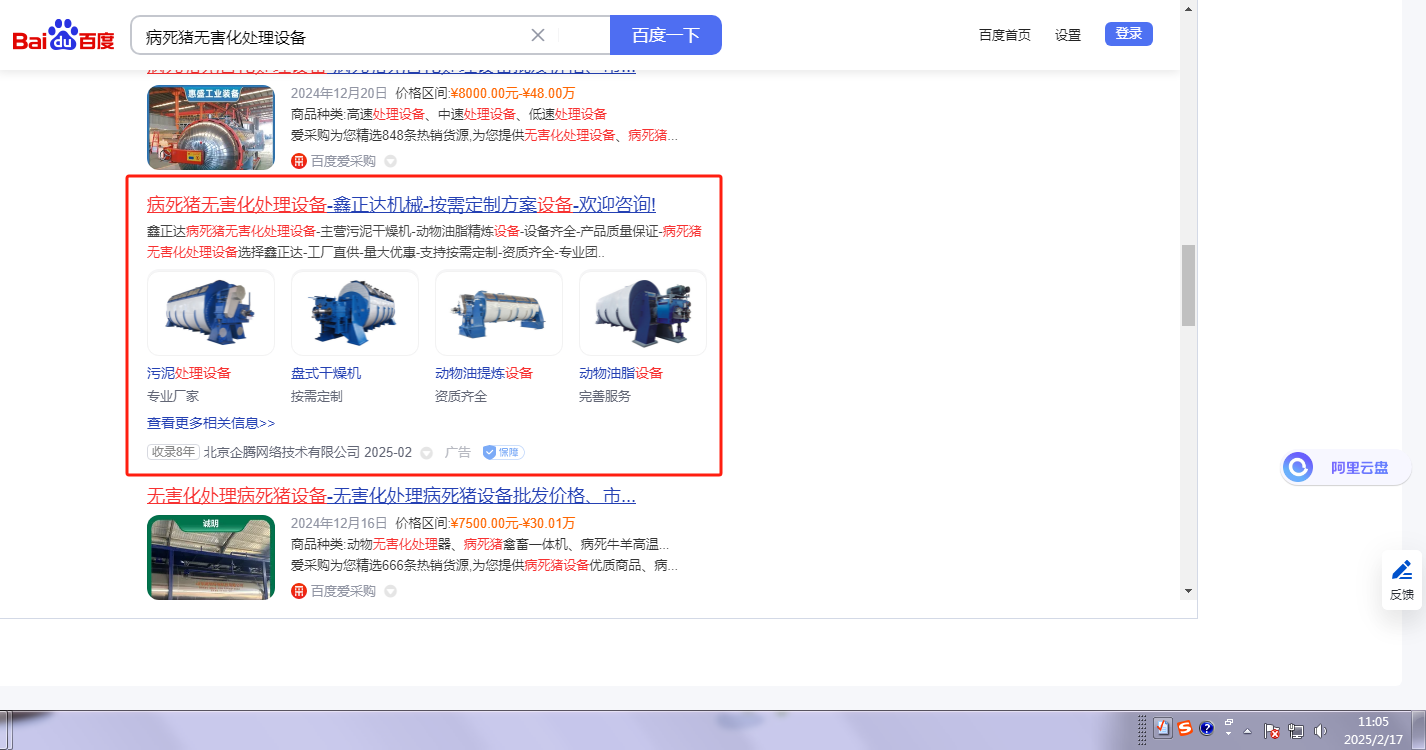Click the restore language bar icon
1426x750 pixels.
(1229, 721)
